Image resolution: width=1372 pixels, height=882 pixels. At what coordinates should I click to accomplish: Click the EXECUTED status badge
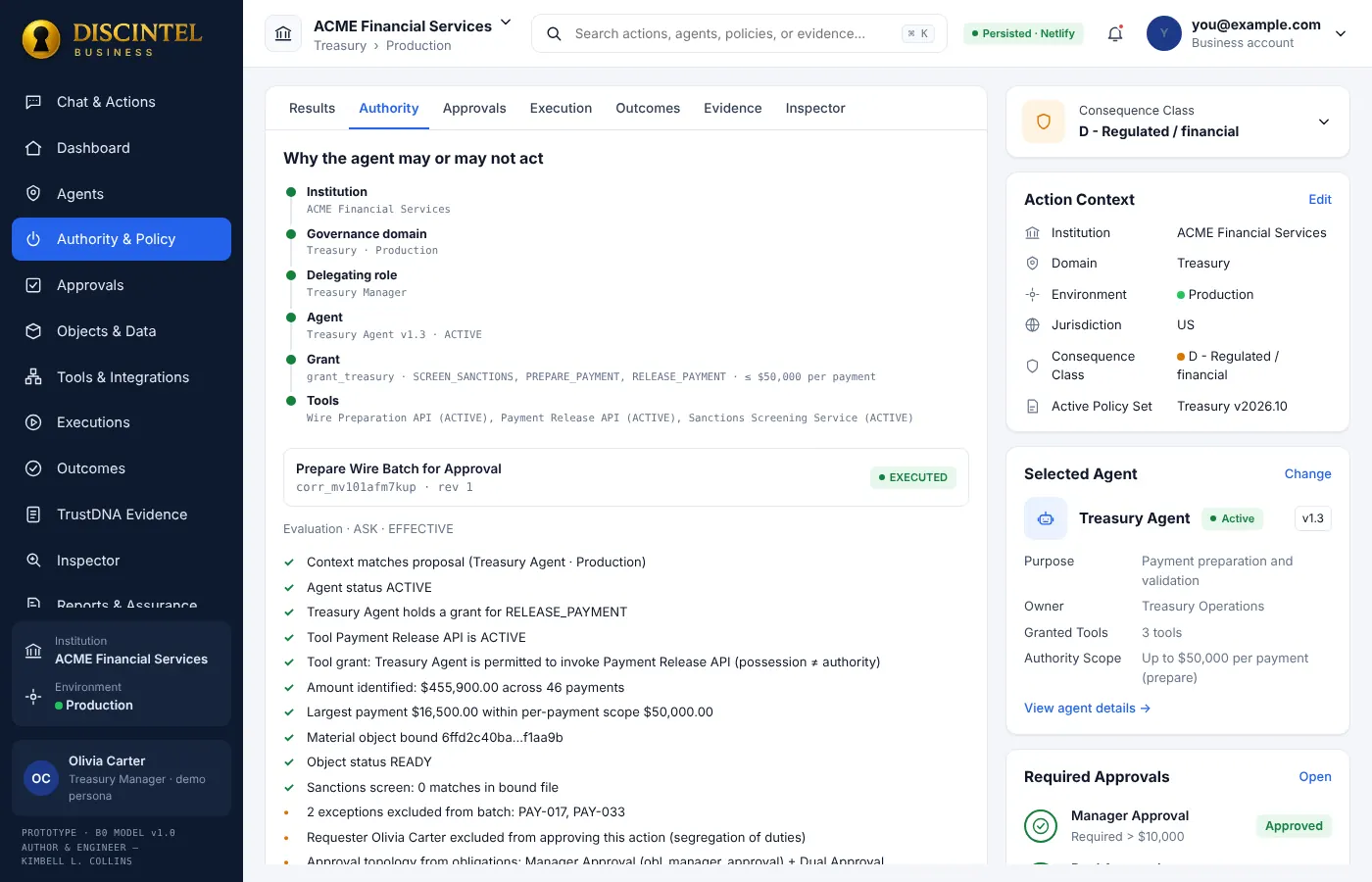coord(913,477)
